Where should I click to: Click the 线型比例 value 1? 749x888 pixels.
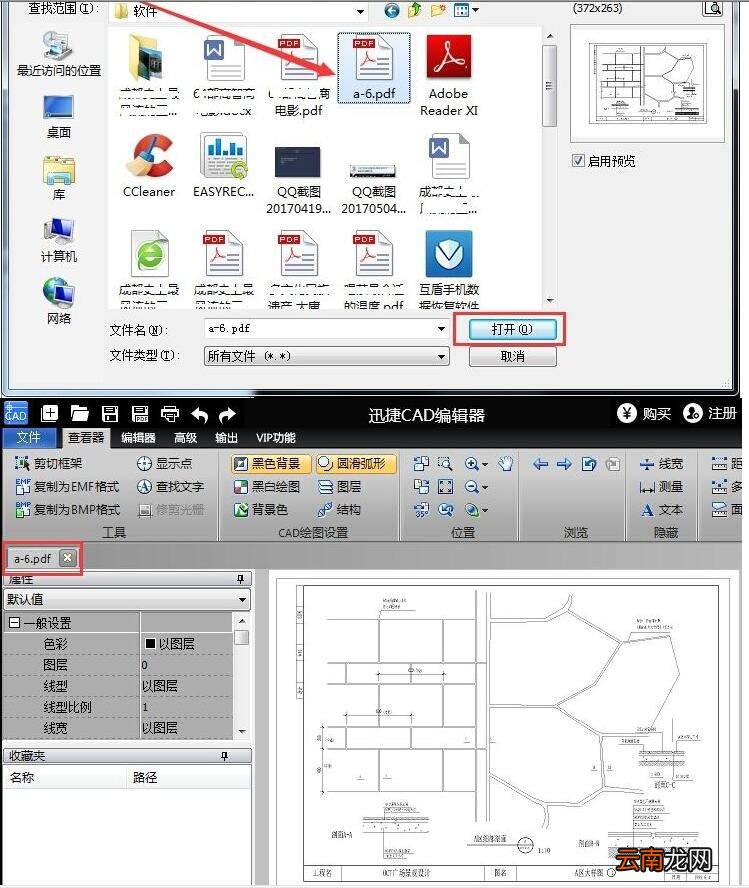186,707
